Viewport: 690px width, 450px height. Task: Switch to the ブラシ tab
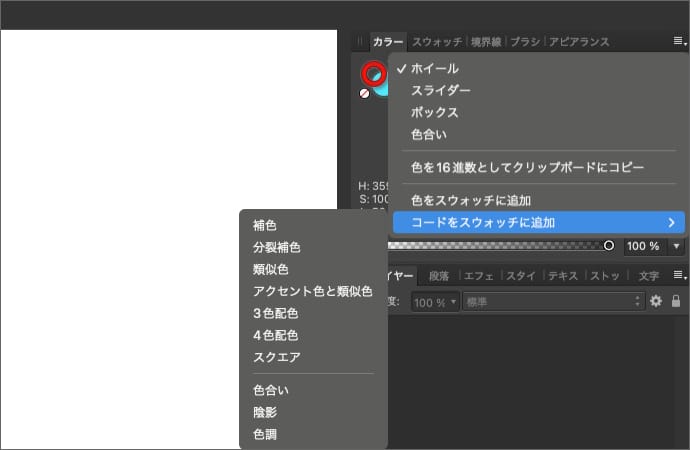pyautogui.click(x=525, y=42)
